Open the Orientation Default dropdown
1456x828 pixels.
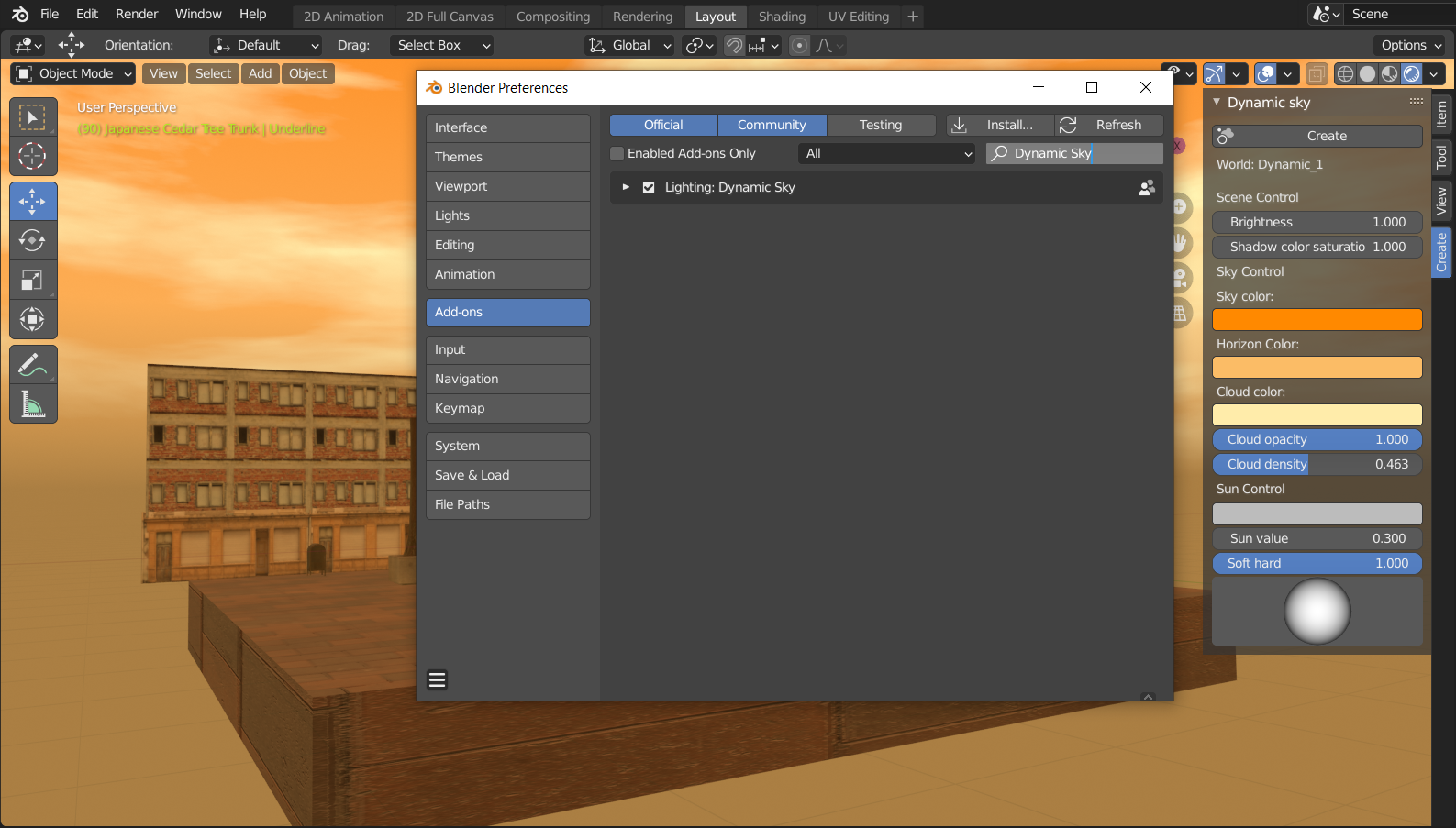click(x=265, y=45)
